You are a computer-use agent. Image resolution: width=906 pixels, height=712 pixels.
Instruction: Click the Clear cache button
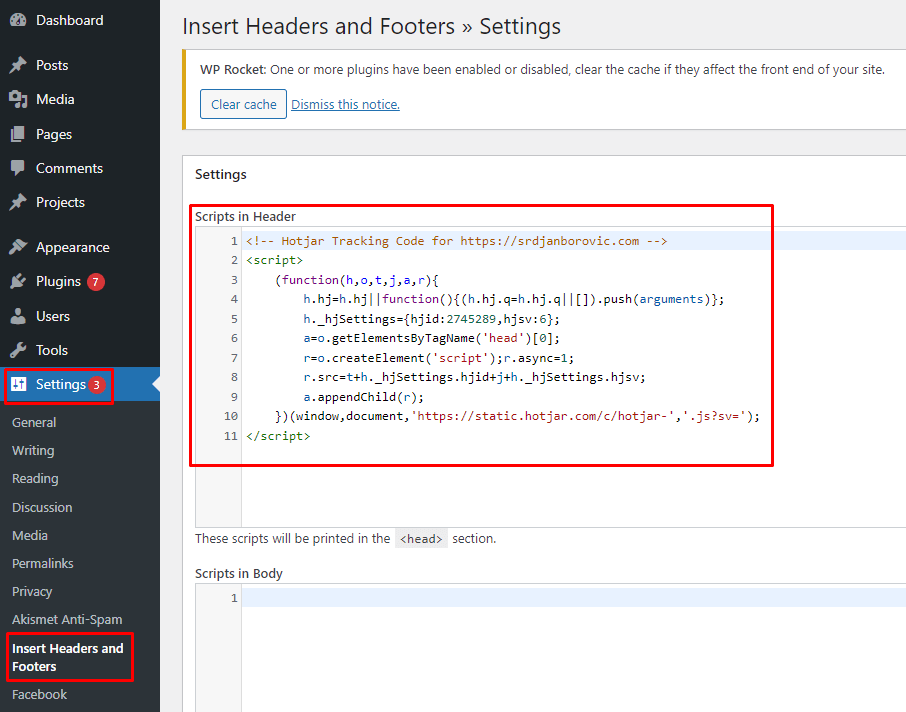243,104
